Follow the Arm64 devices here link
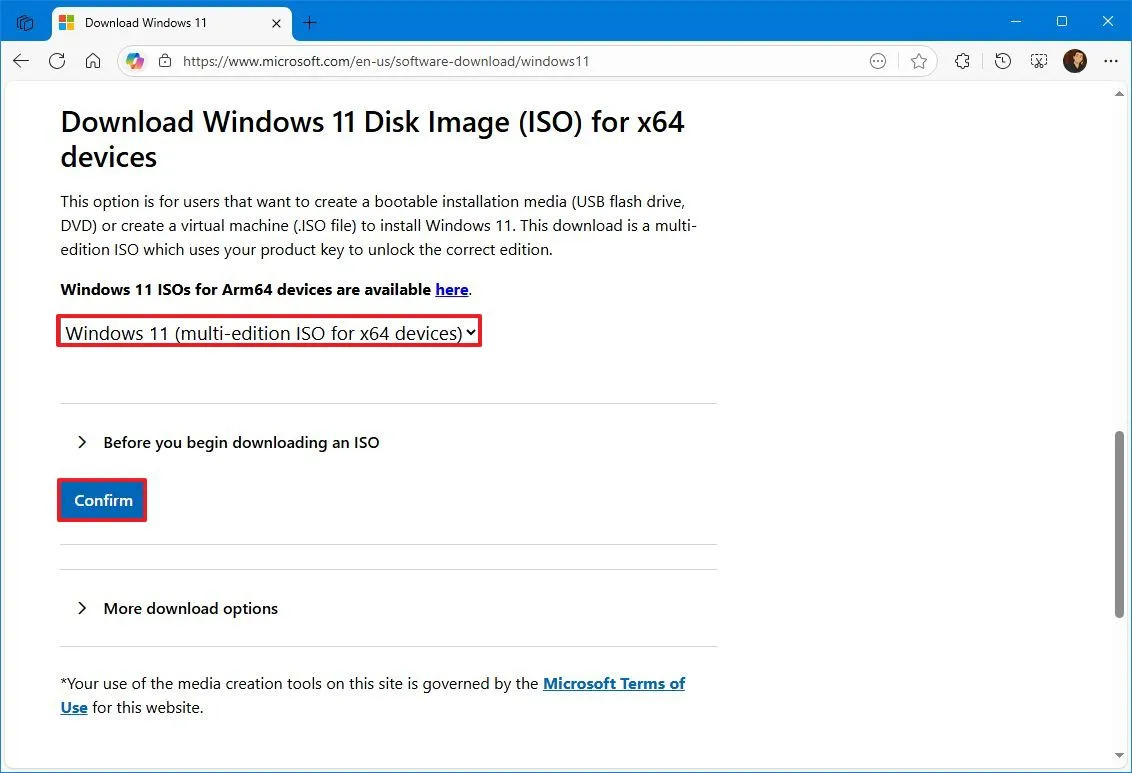This screenshot has height=773, width=1132. coord(452,289)
